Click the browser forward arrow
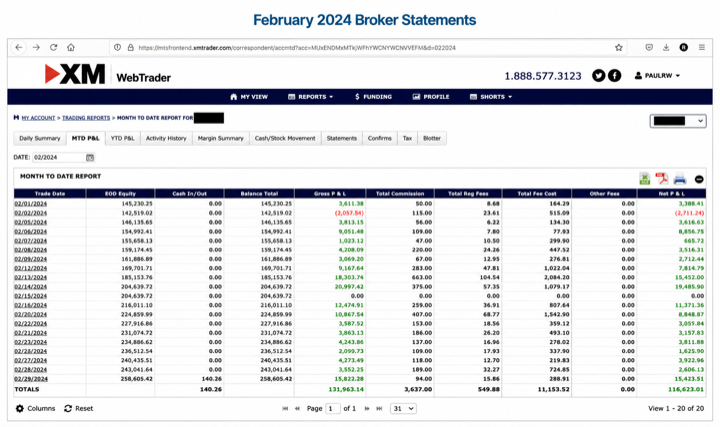 point(36,47)
